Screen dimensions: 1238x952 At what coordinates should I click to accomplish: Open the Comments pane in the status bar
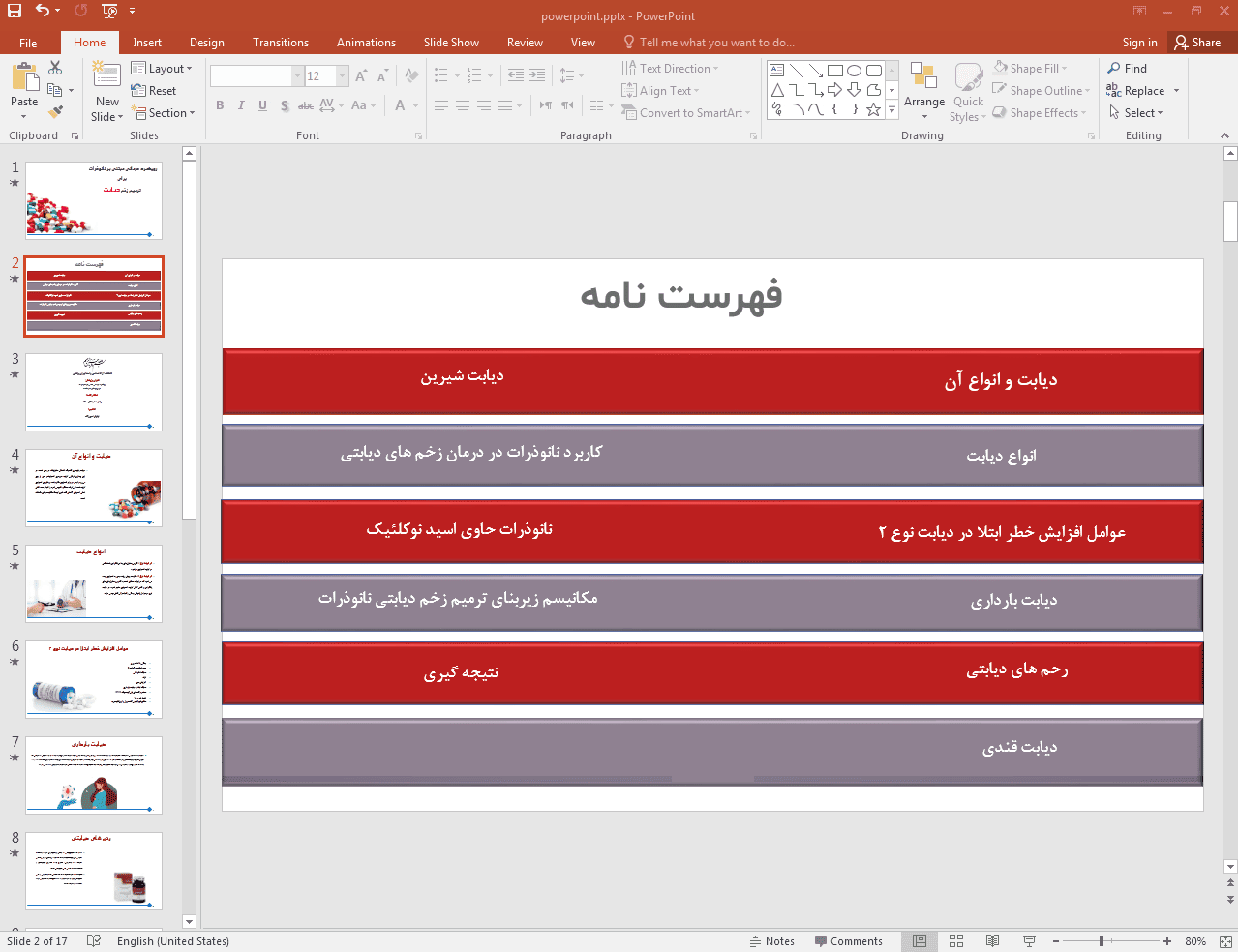pos(848,941)
